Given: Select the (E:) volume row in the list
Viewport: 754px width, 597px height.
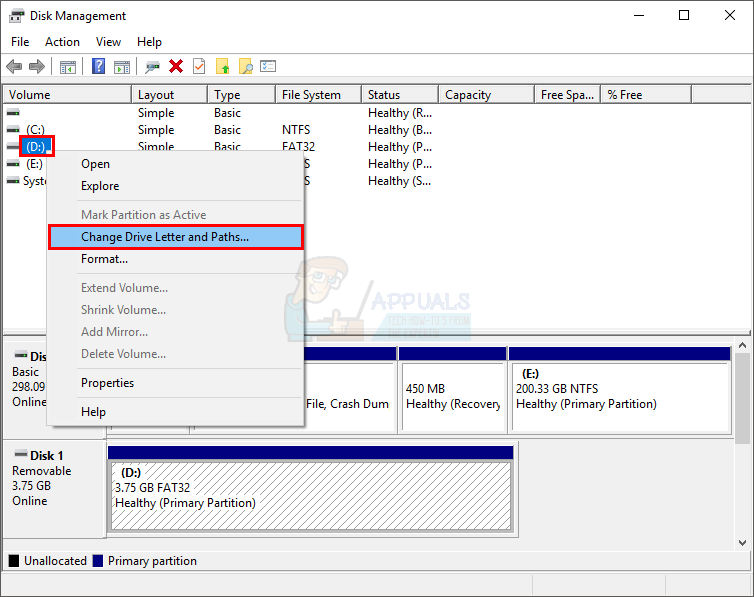Looking at the screenshot, I should tap(34, 164).
